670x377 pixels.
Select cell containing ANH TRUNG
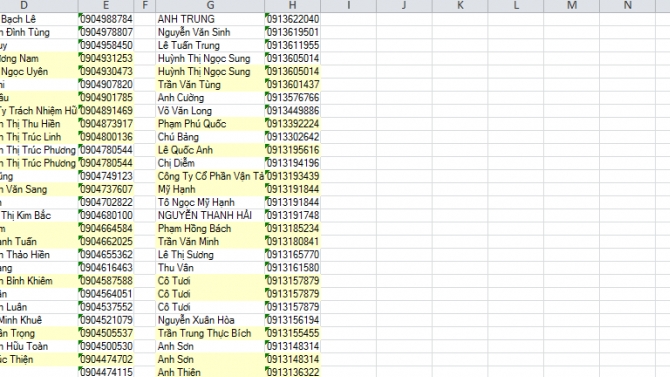[210, 19]
